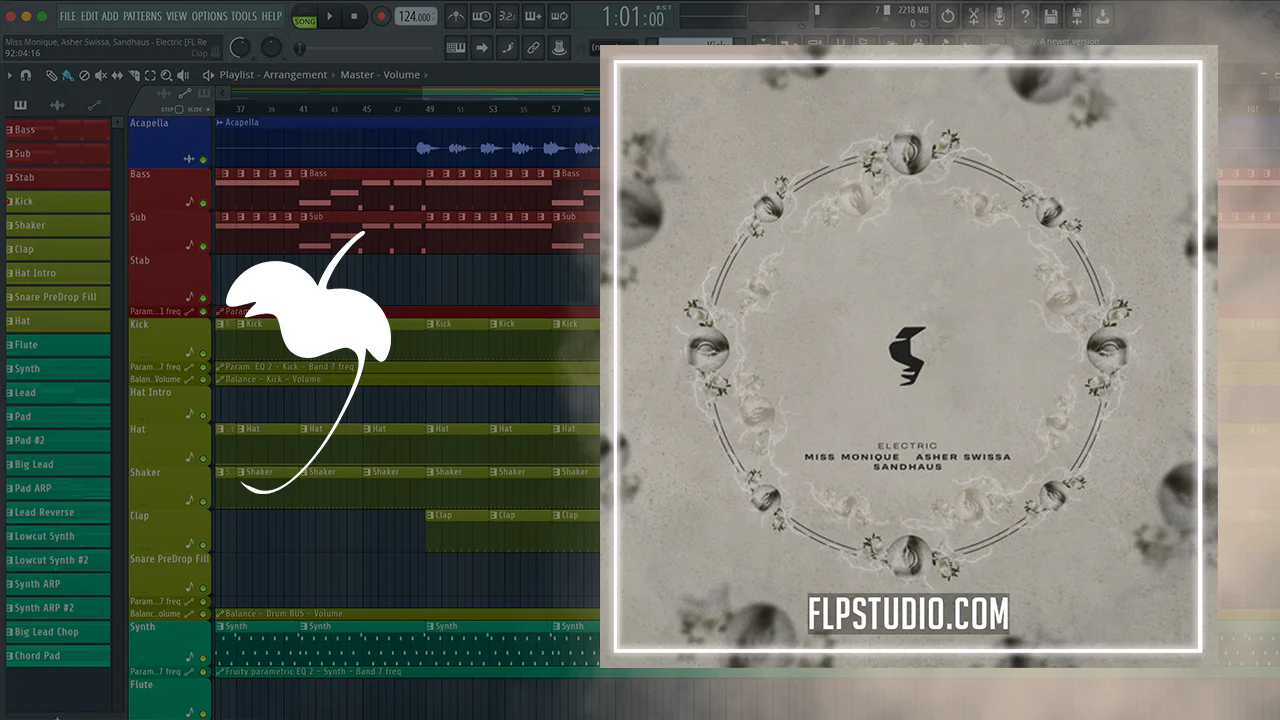Mute the Bass track green light
The width and height of the screenshot is (1280, 720).
pos(203,203)
